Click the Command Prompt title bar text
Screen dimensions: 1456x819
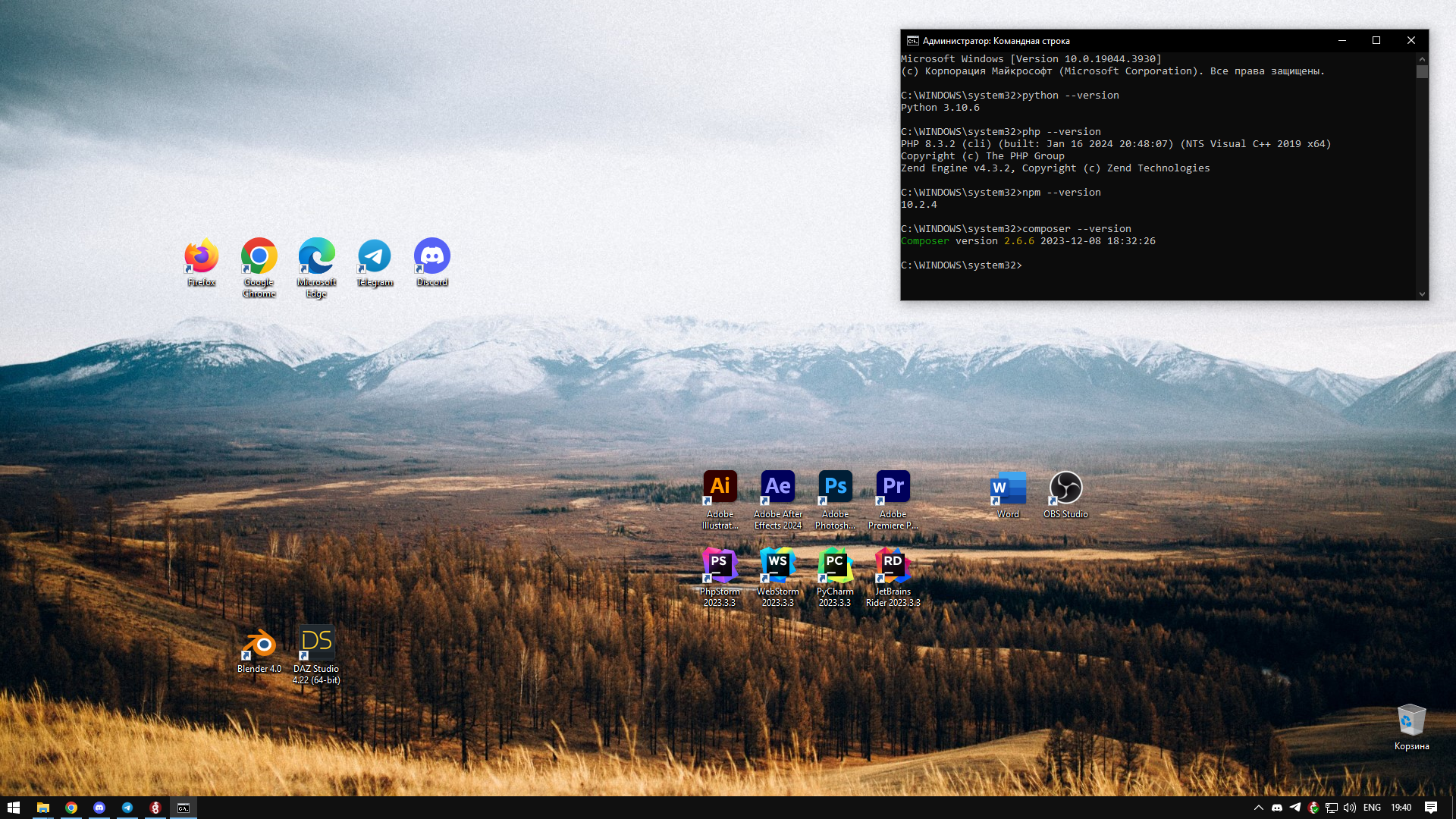pyautogui.click(x=996, y=41)
